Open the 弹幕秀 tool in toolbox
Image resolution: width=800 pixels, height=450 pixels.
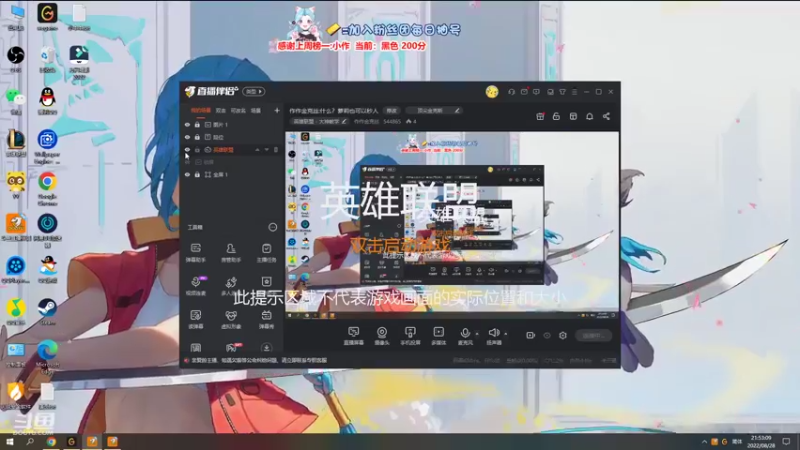266,319
